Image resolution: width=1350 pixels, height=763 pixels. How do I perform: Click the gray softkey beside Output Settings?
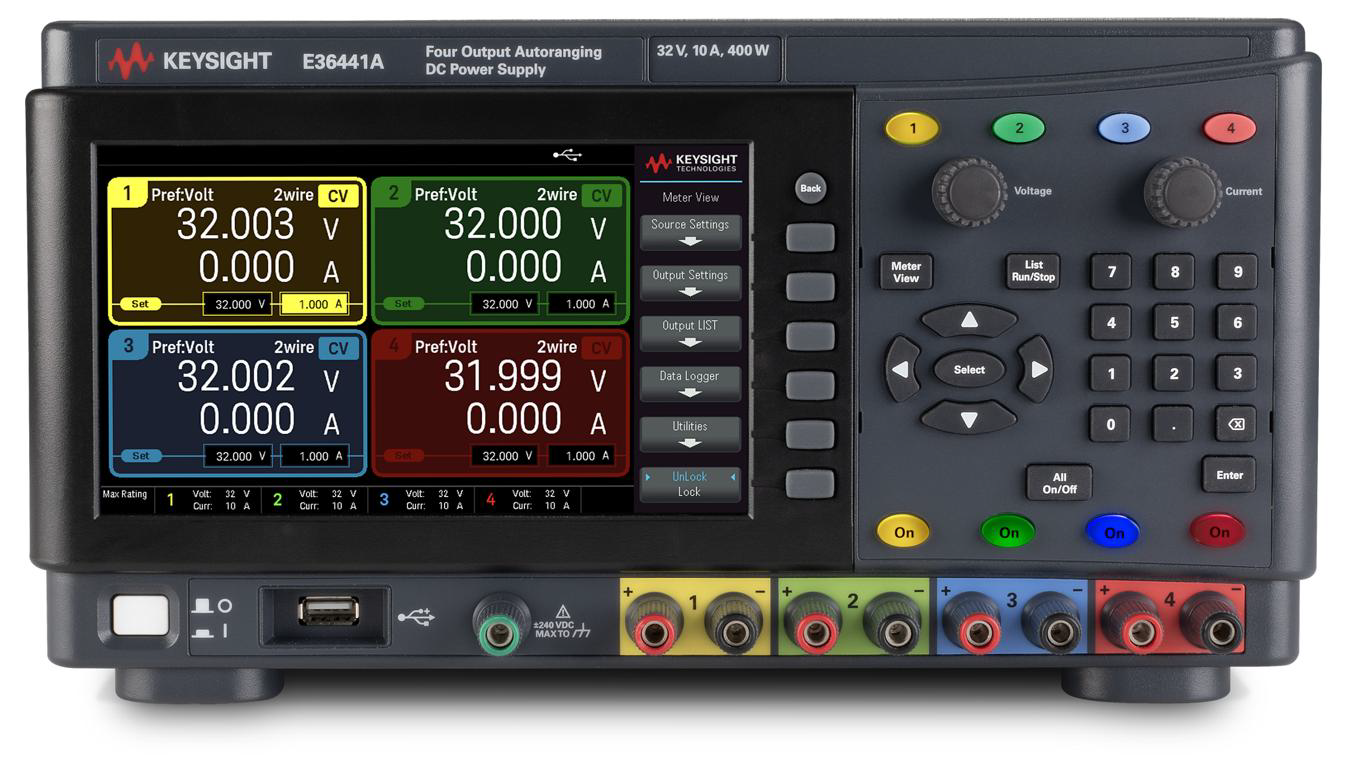[810, 287]
